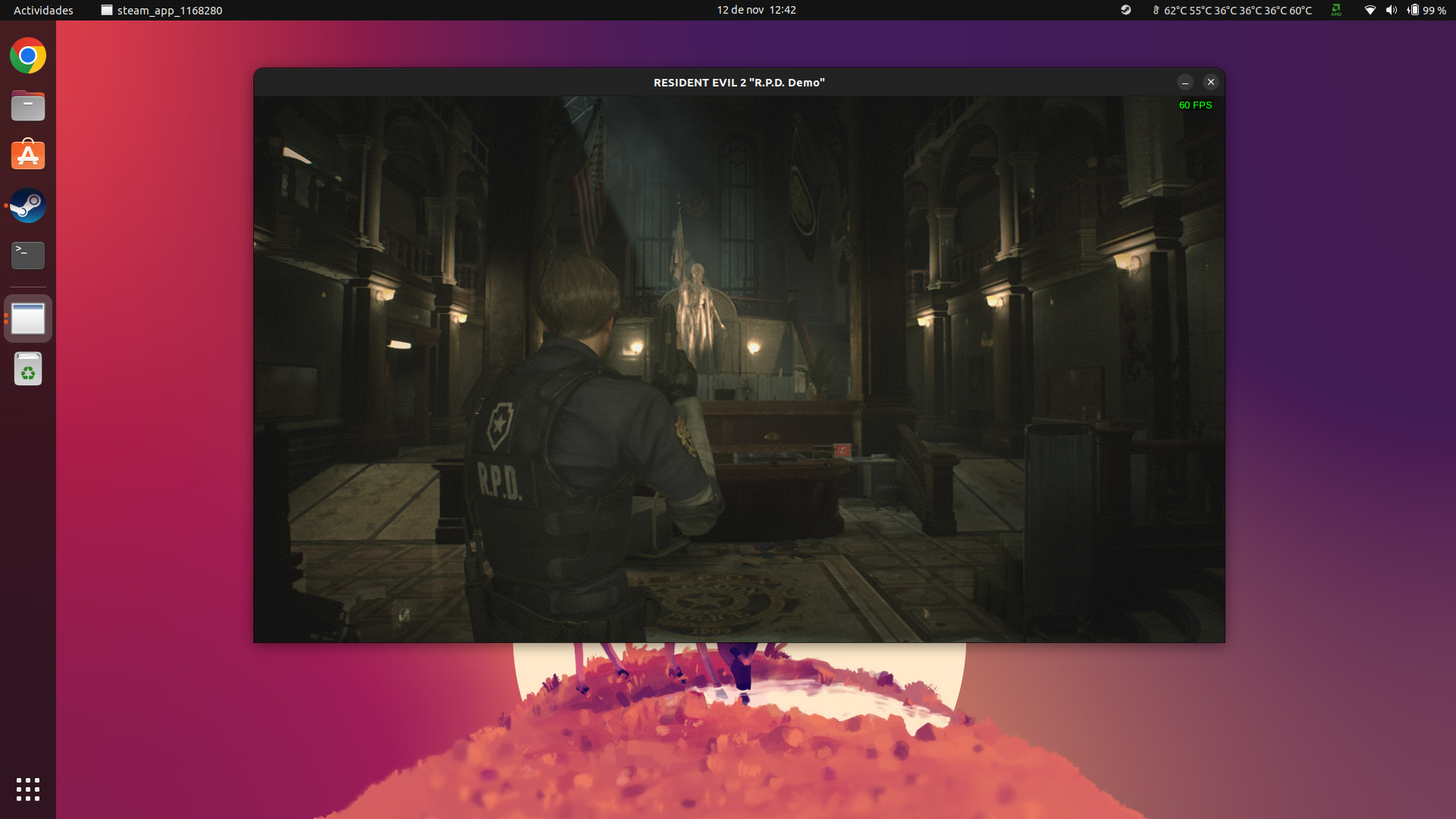Open the battery 99 % indicator
The height and width of the screenshot is (819, 1456).
coord(1426,10)
